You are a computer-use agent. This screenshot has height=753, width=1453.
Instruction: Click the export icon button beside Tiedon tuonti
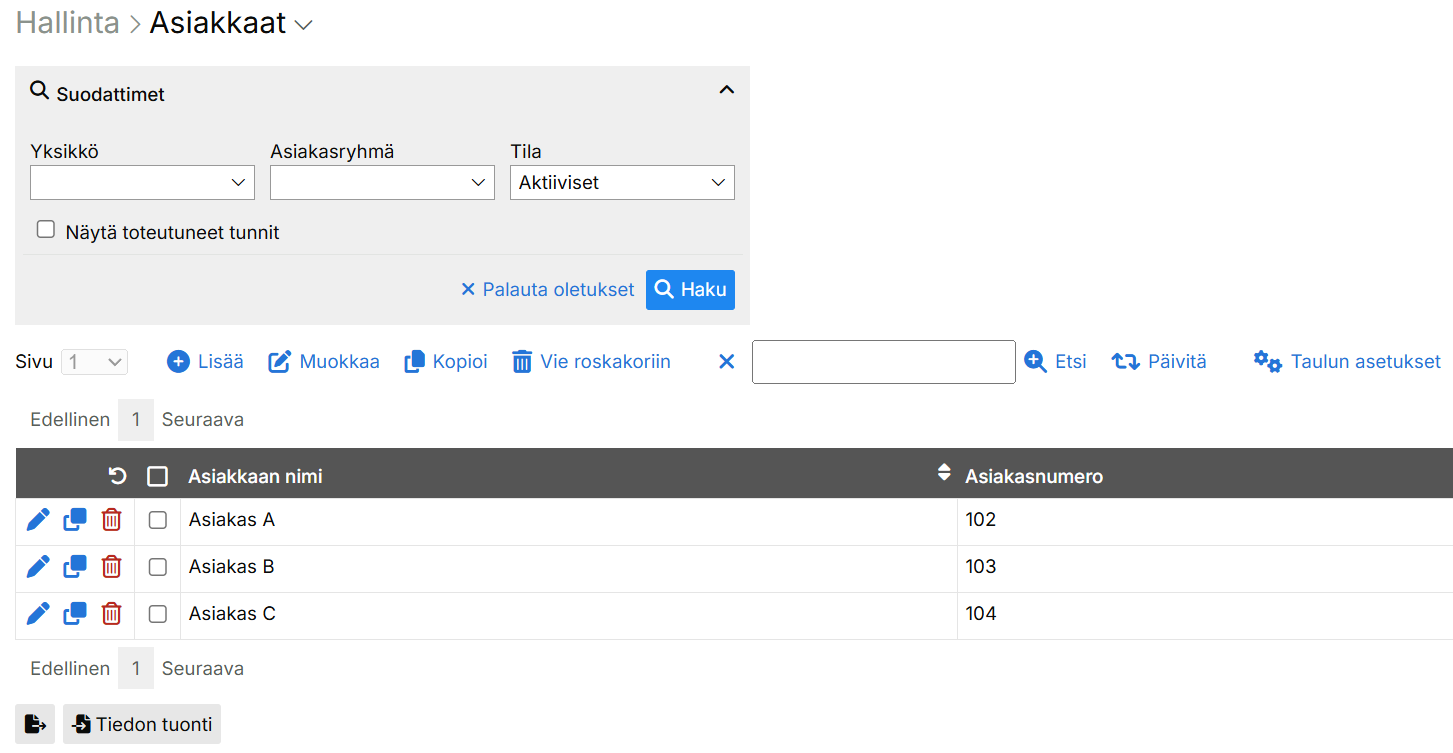[35, 724]
